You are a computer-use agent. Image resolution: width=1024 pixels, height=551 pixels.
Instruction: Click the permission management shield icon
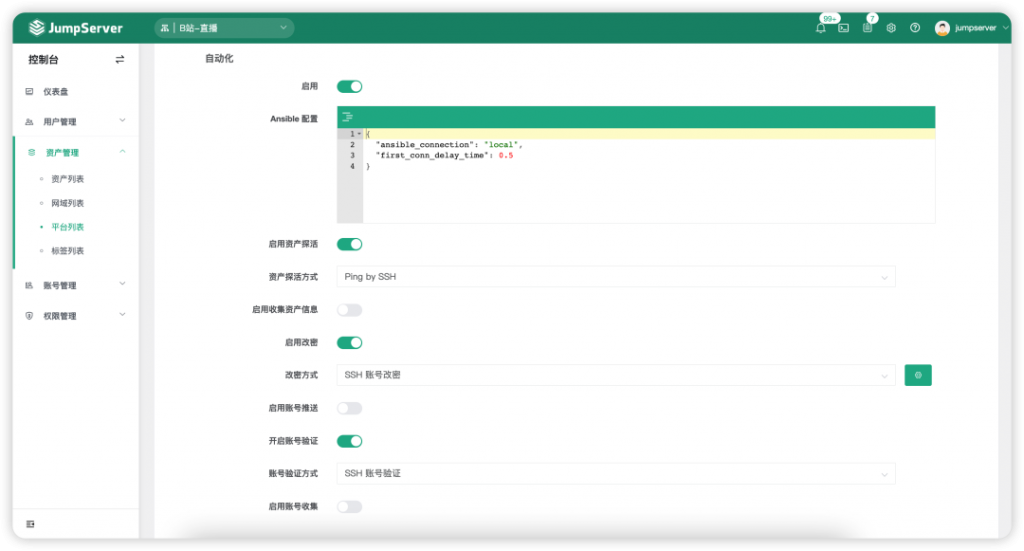click(x=29, y=315)
